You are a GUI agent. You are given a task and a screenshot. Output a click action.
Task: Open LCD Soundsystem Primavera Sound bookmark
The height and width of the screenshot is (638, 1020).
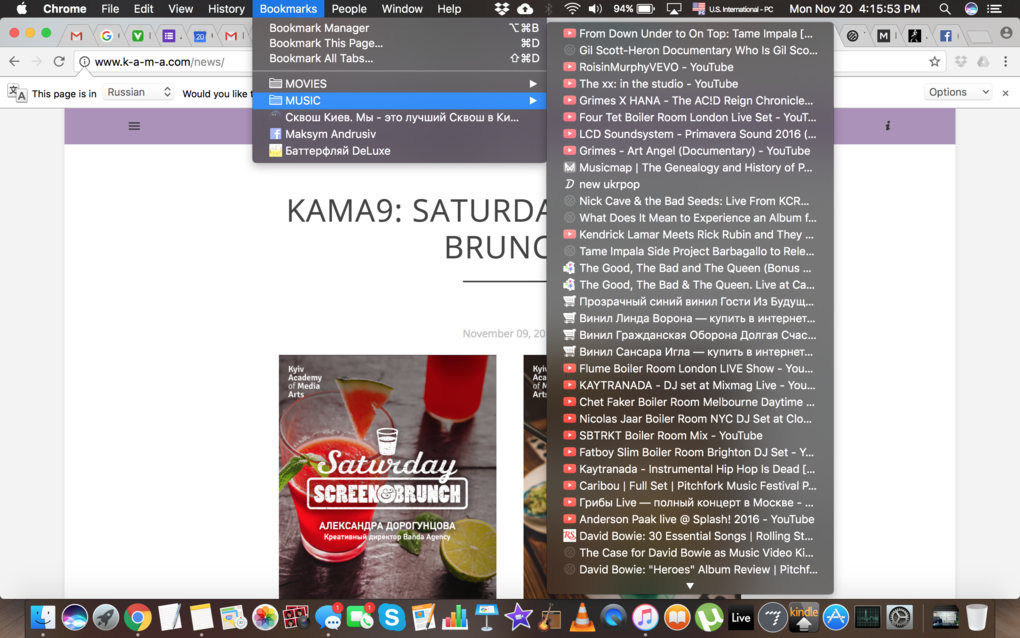pos(690,134)
